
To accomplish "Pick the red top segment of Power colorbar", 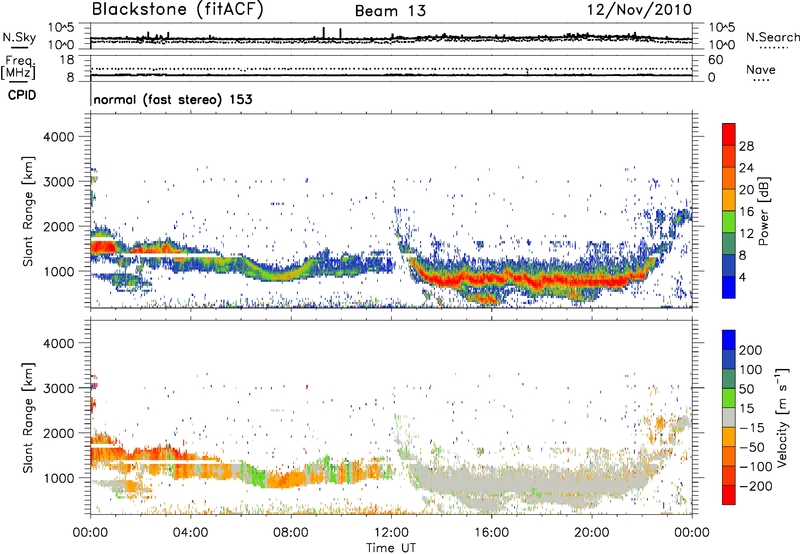I will coord(729,134).
